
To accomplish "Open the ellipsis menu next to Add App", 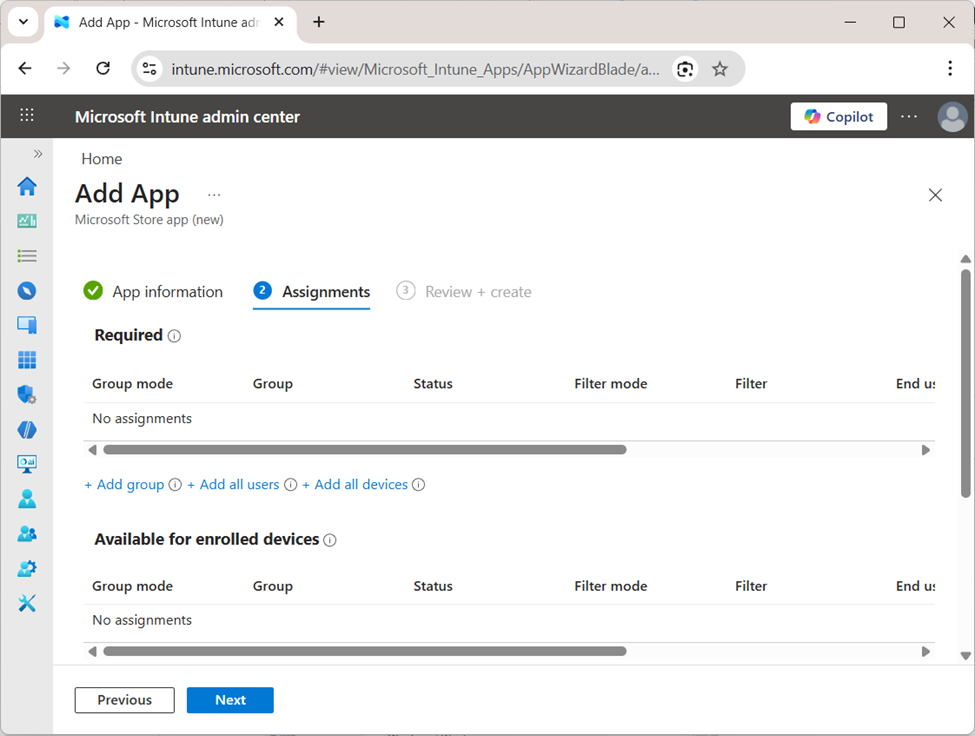I will tap(213, 195).
